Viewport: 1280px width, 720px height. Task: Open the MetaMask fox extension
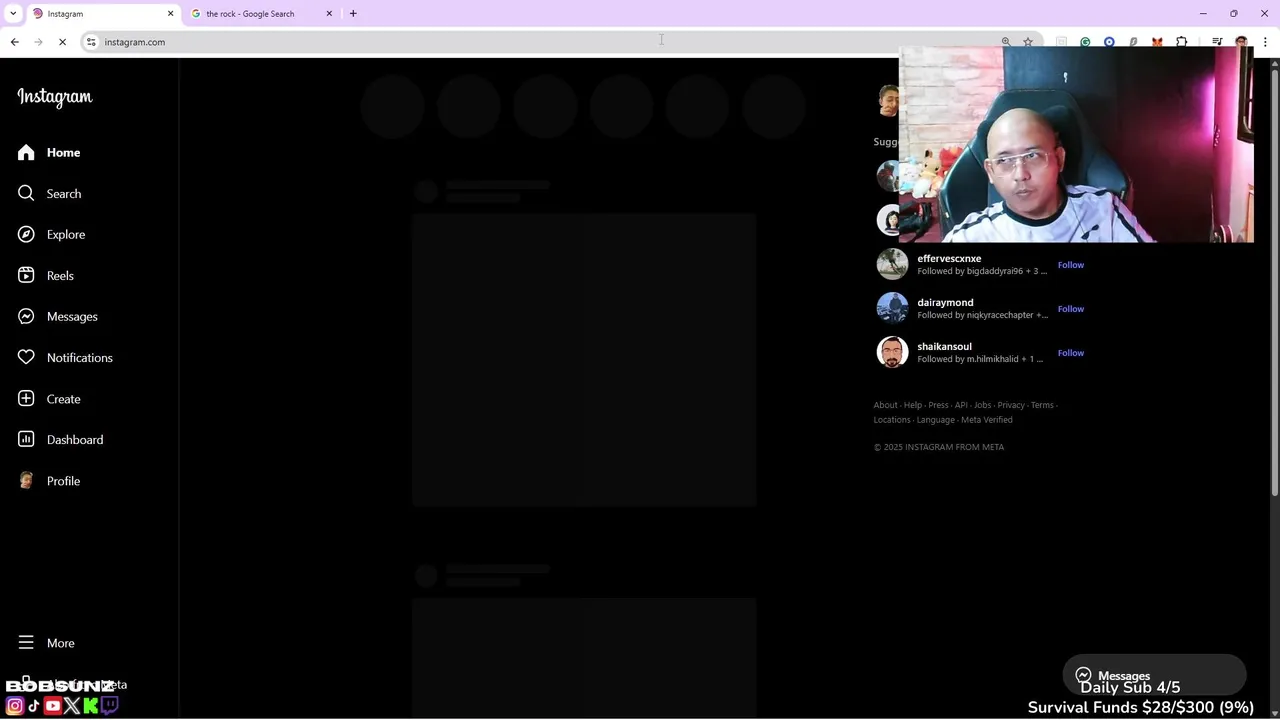[x=1157, y=42]
